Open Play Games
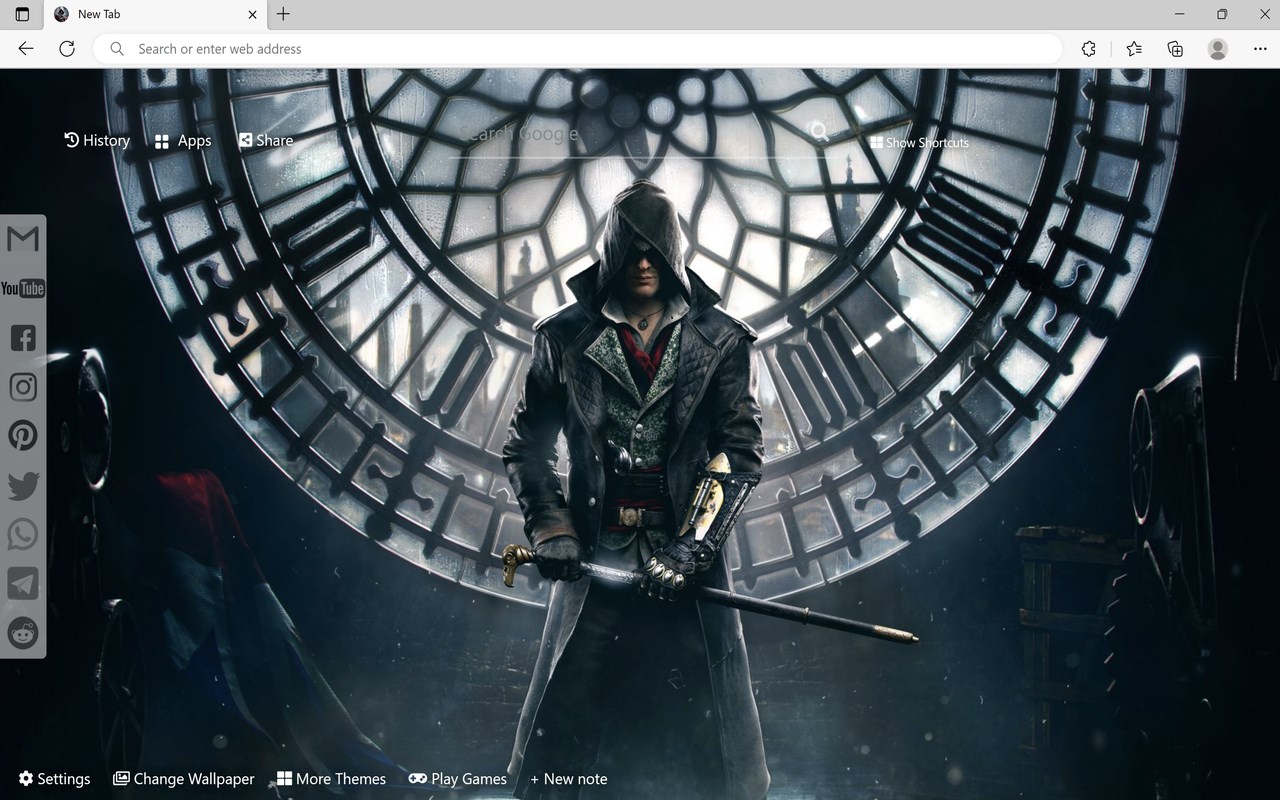1280x800 pixels. 458,779
